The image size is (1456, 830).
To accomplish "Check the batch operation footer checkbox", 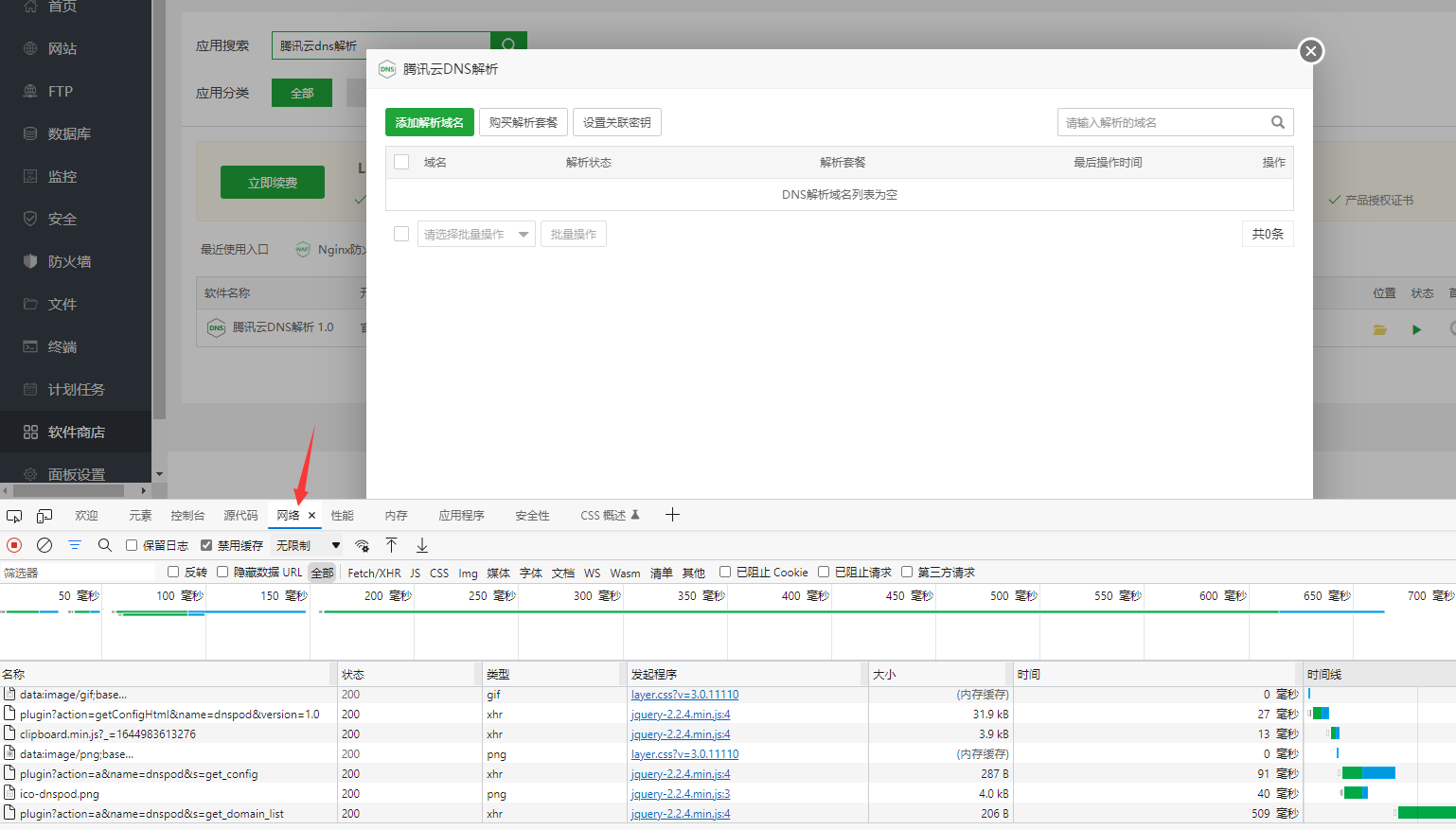I will 401,234.
